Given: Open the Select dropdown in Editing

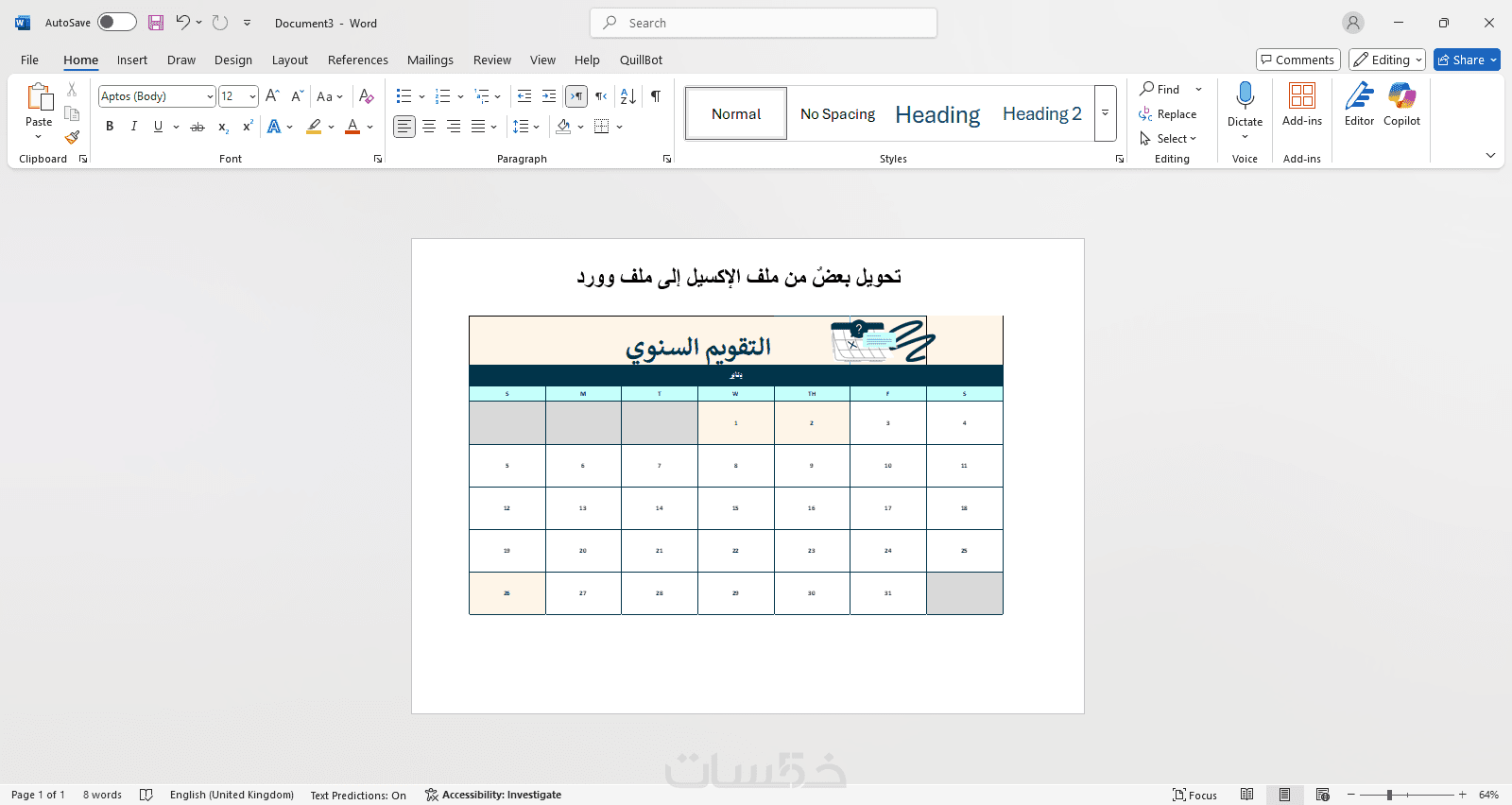Looking at the screenshot, I should pos(1169,139).
